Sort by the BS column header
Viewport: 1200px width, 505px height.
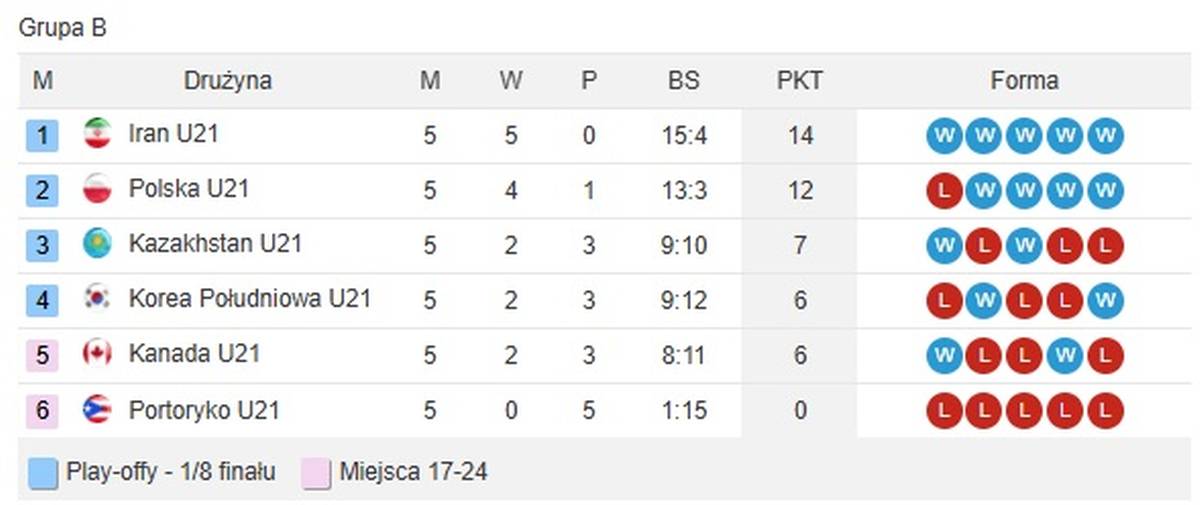point(684,81)
